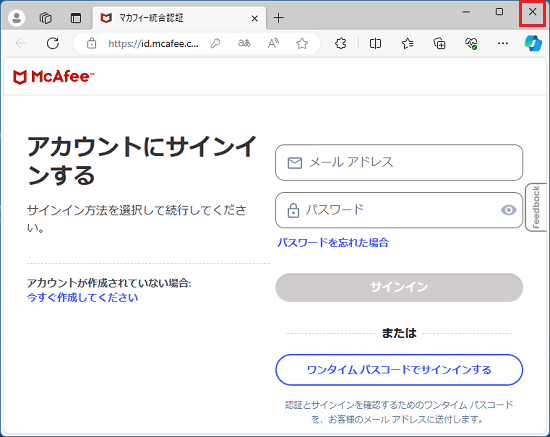Image resolution: width=550 pixels, height=437 pixels.
Task: Click the id.mcafee.com address bar
Action: click(153, 43)
